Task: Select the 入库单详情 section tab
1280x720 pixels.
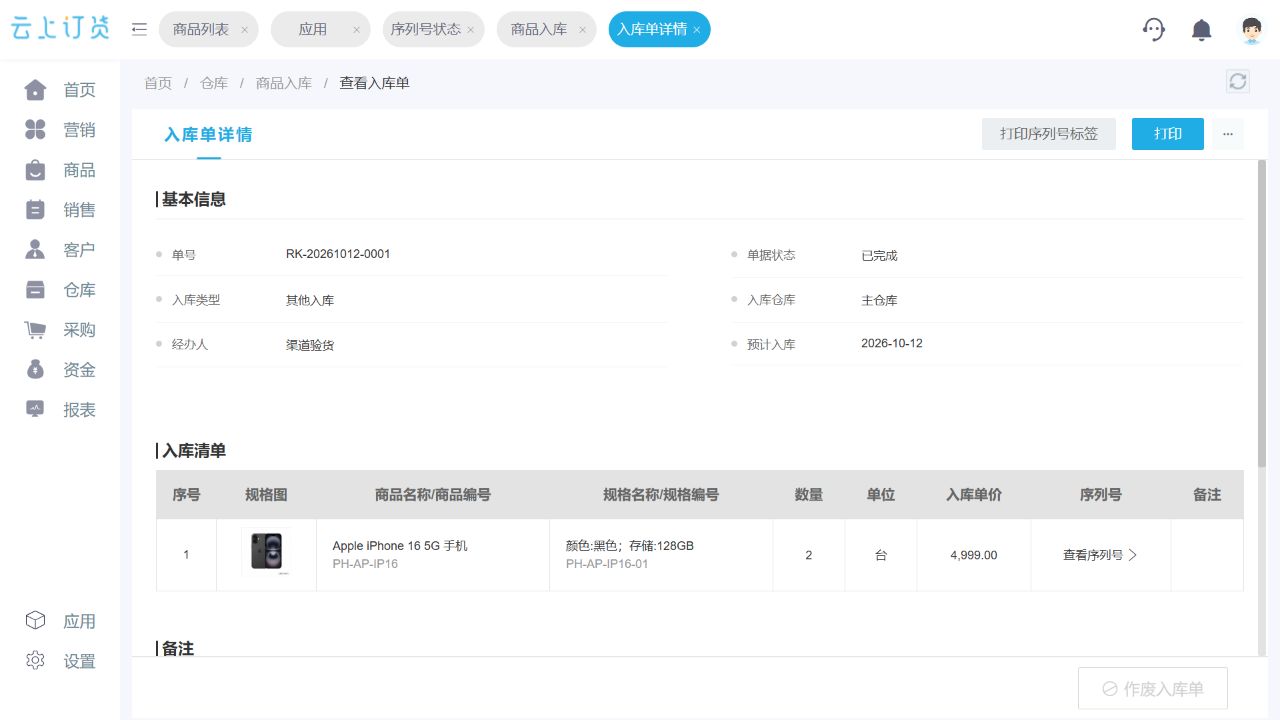Action: point(208,135)
